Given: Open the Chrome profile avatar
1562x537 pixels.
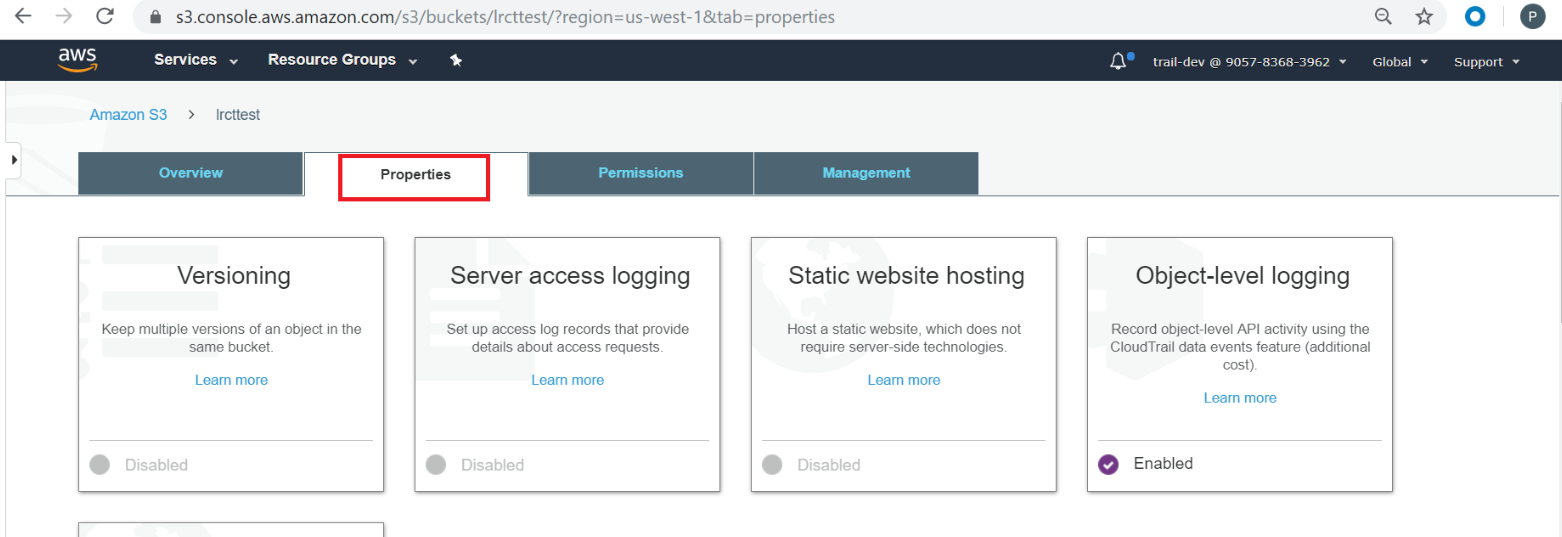Looking at the screenshot, I should point(1531,17).
